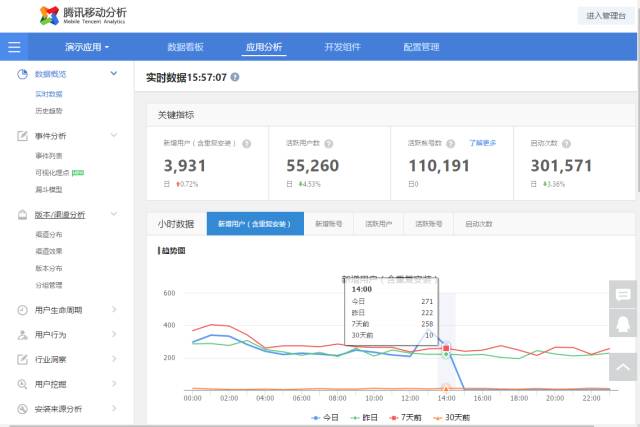Screen dimensions: 640x427
Task: Open 漏斗模型 in the sidebar
Action: [49, 190]
